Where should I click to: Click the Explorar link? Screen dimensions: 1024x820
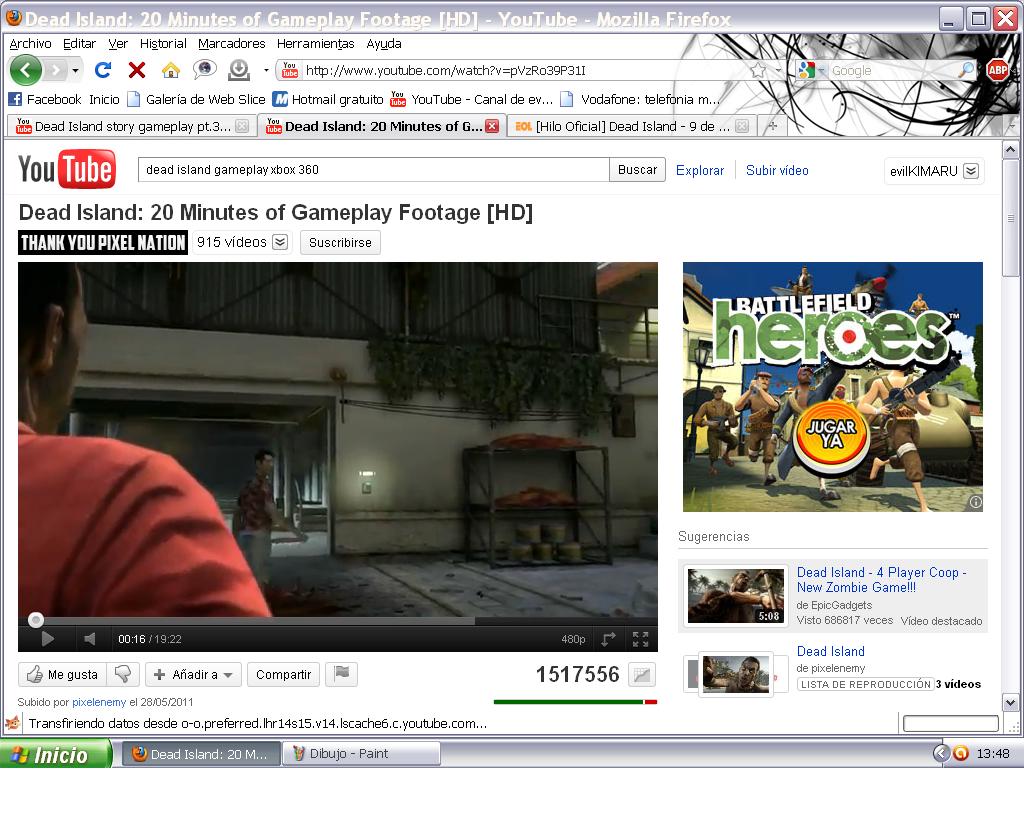point(699,170)
